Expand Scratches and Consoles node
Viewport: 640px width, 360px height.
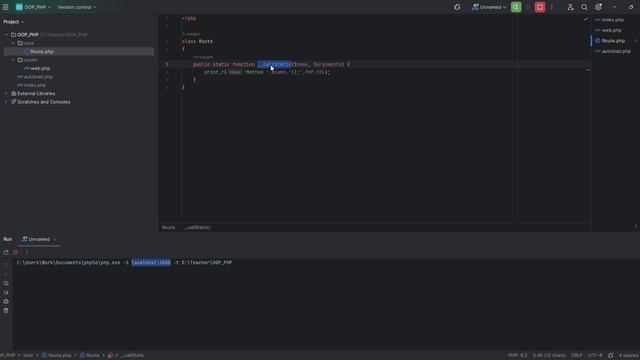coord(6,102)
